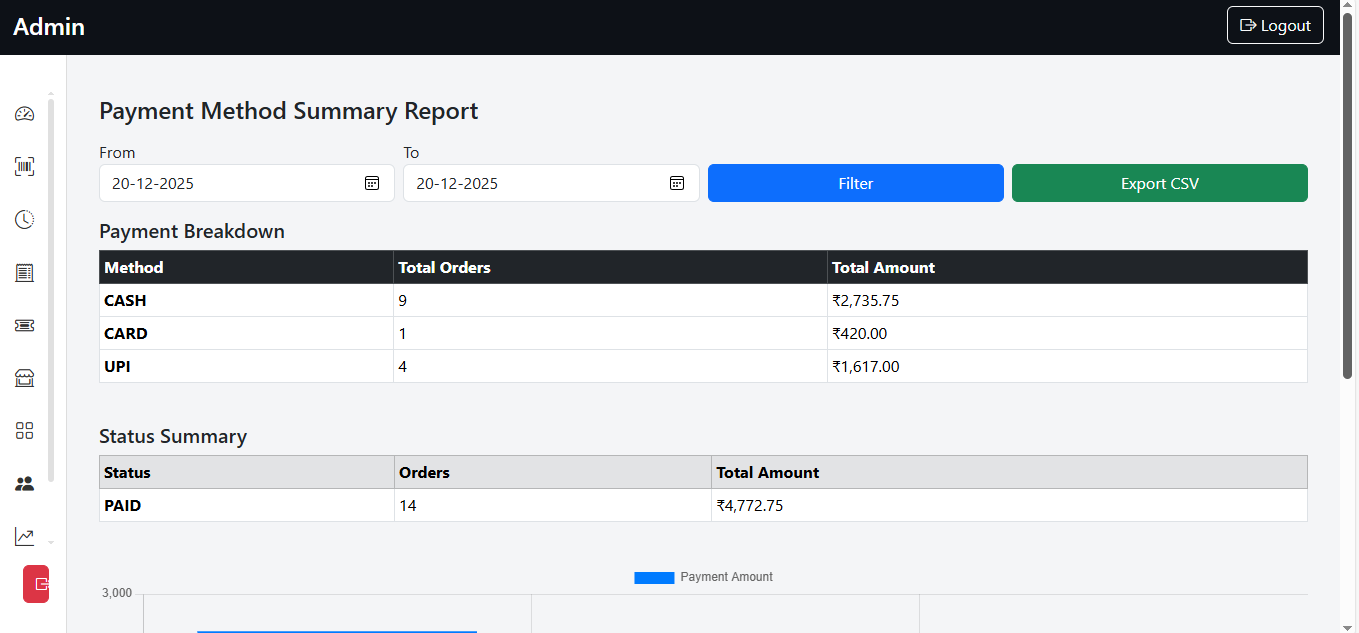This screenshot has height=633, width=1359.
Task: Click the red logout icon at sidebar bottom
Action: click(36, 584)
